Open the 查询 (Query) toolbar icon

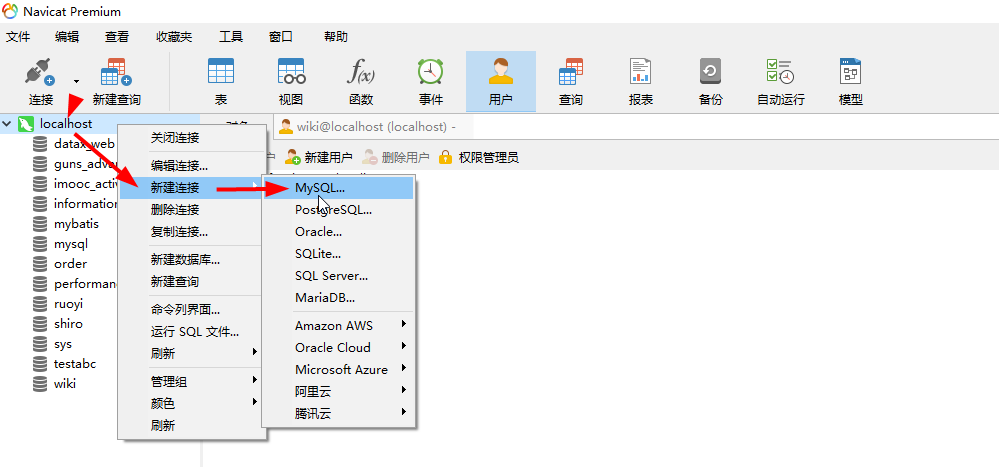point(571,71)
